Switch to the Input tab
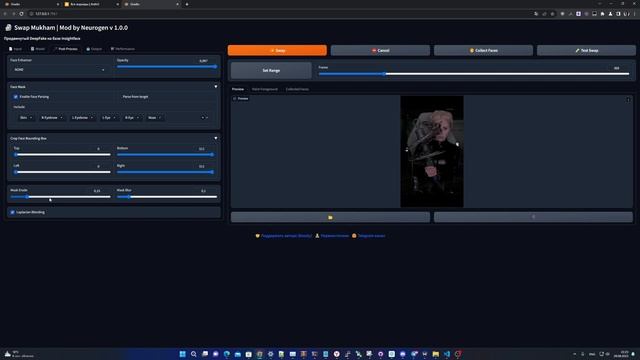 16,49
